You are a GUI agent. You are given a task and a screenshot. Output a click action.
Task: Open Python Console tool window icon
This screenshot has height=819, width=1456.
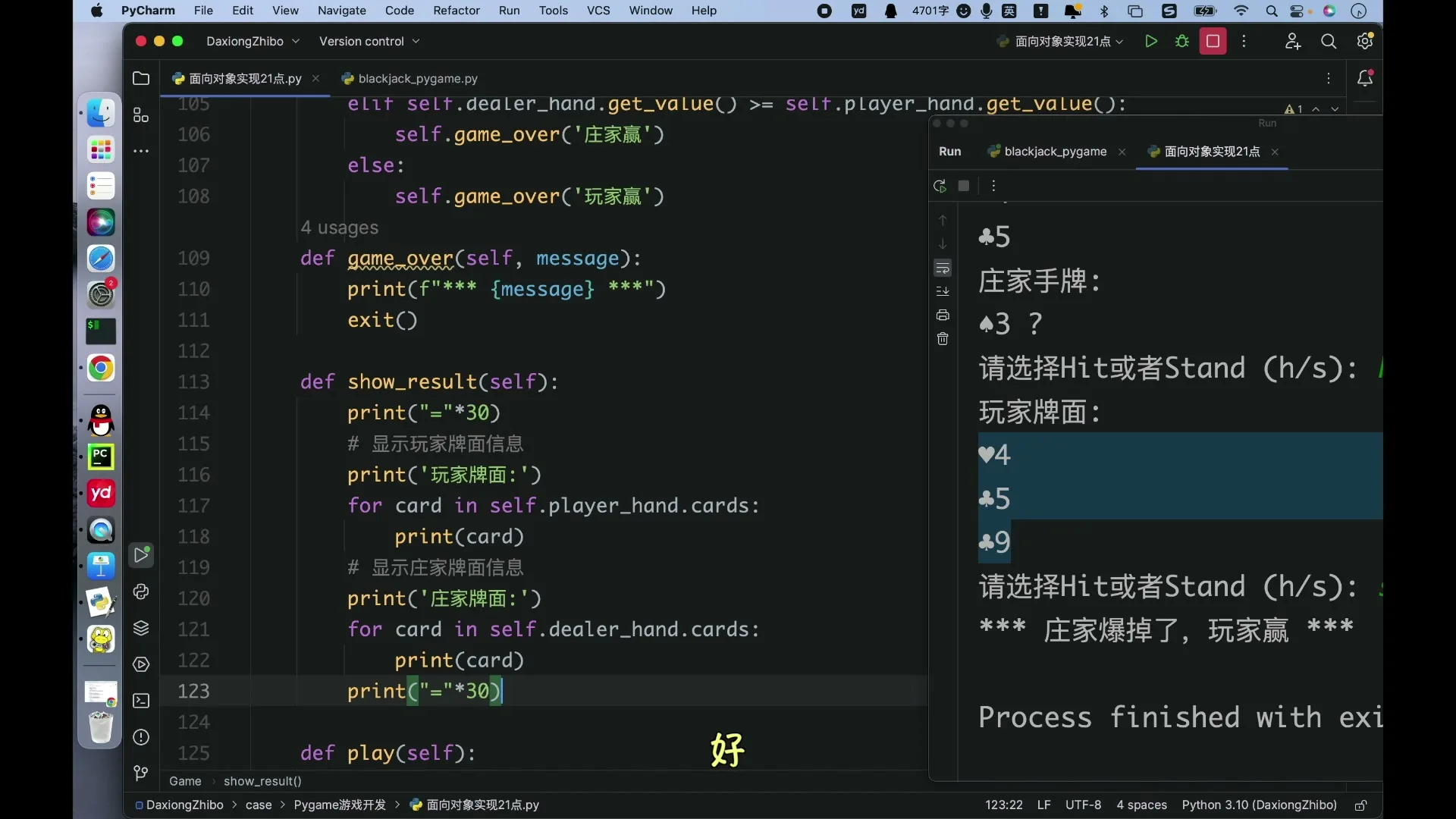(x=141, y=591)
